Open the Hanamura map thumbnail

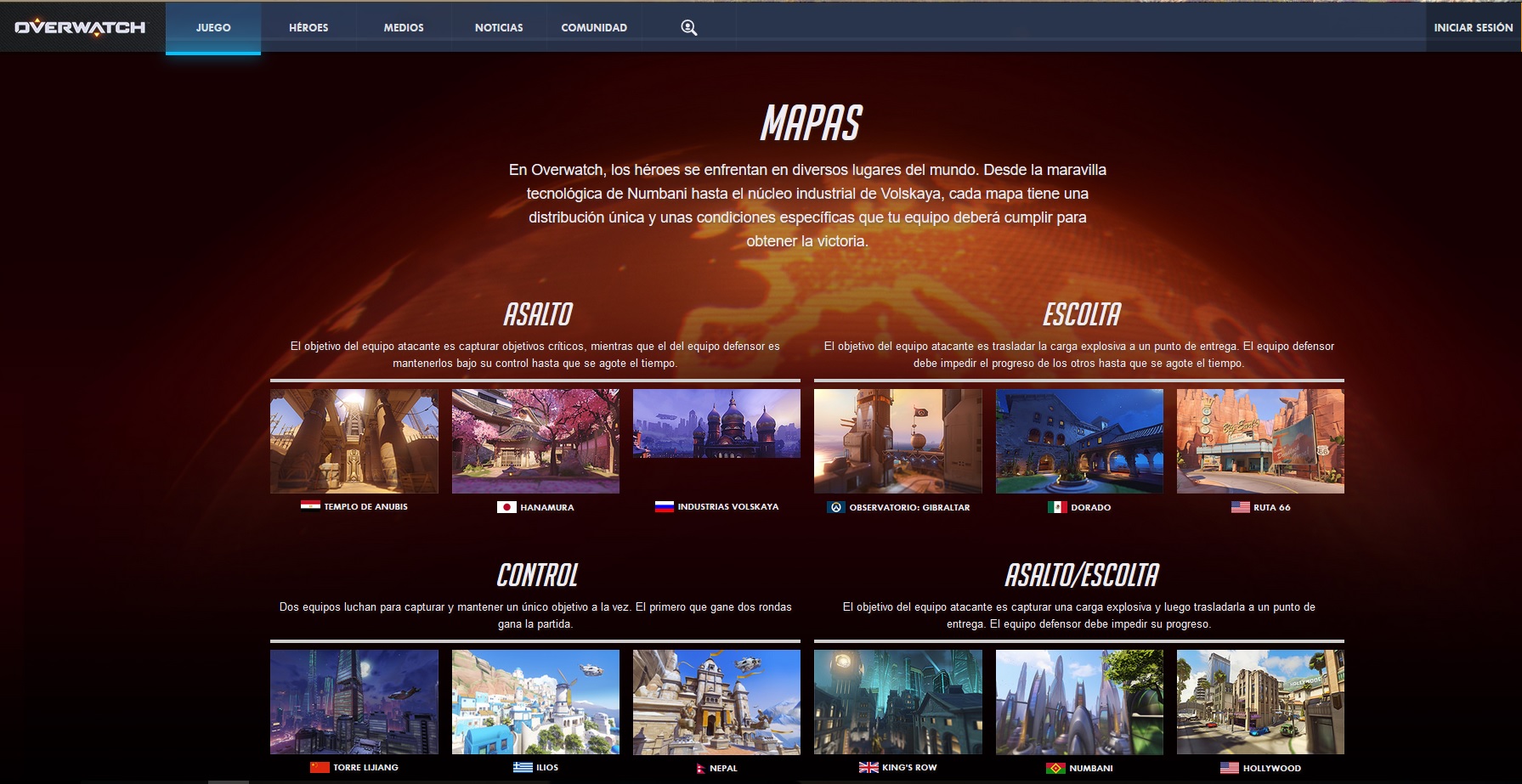click(x=535, y=441)
